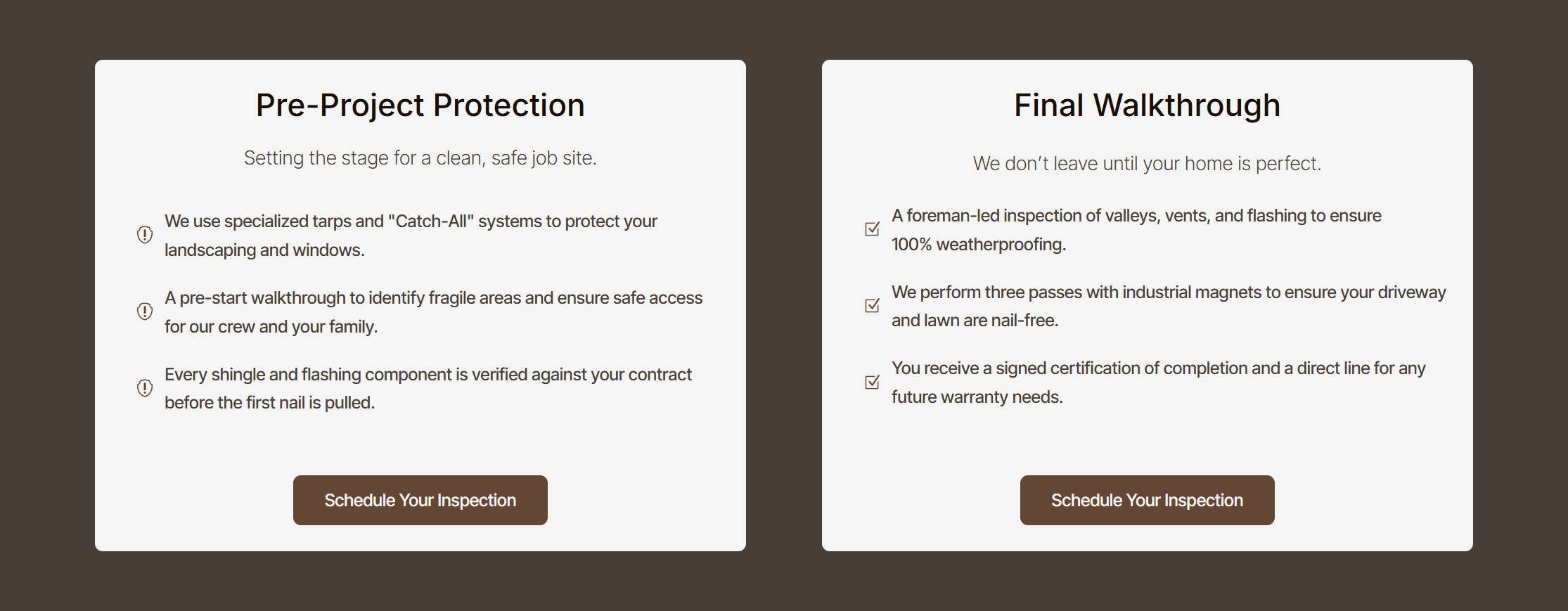Screen dimensions: 1568x611
Task: Click the shield icon beside the shingle verification item
Action: click(x=145, y=388)
